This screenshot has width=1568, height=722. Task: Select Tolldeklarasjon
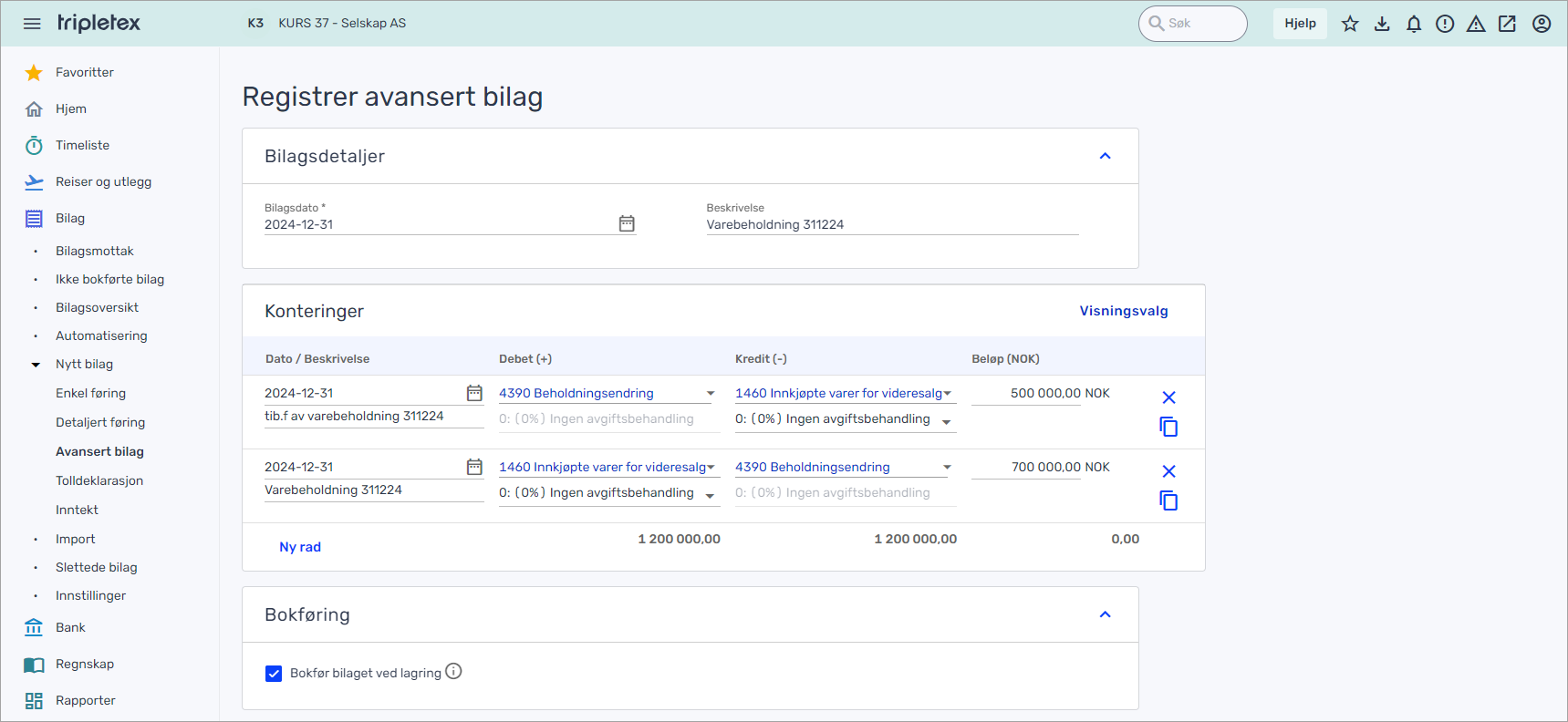point(99,480)
